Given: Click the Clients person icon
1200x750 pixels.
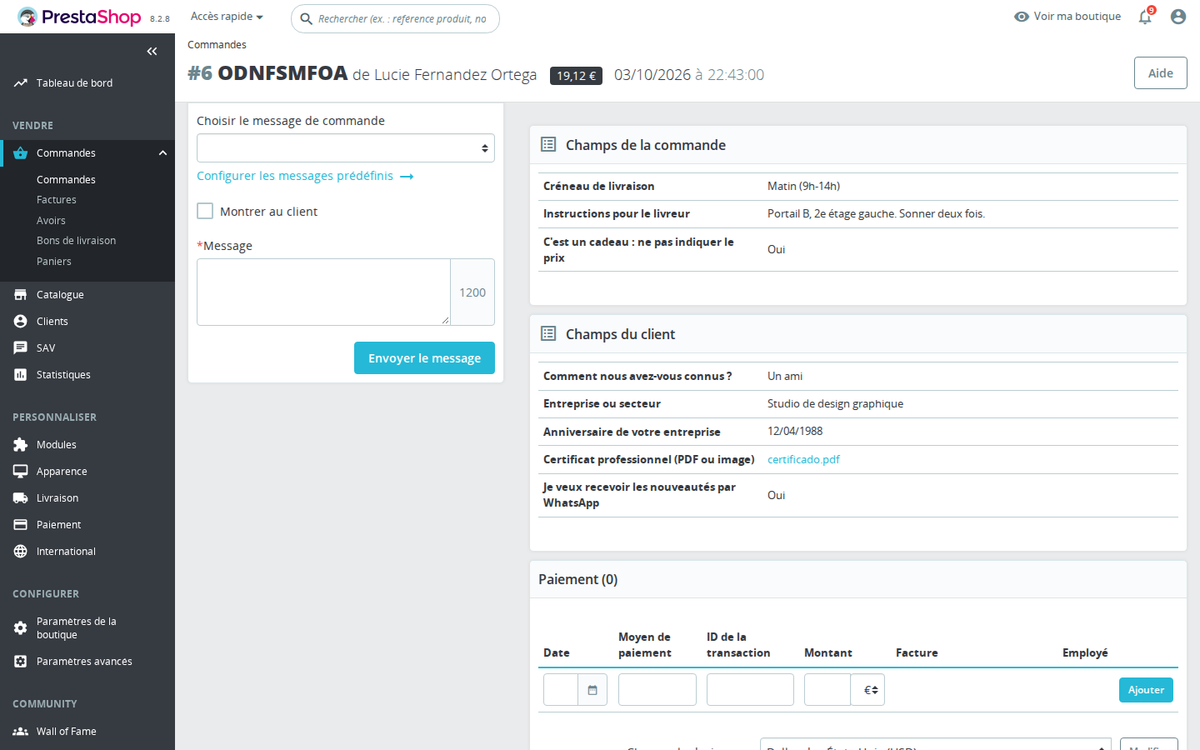Looking at the screenshot, I should 20,321.
